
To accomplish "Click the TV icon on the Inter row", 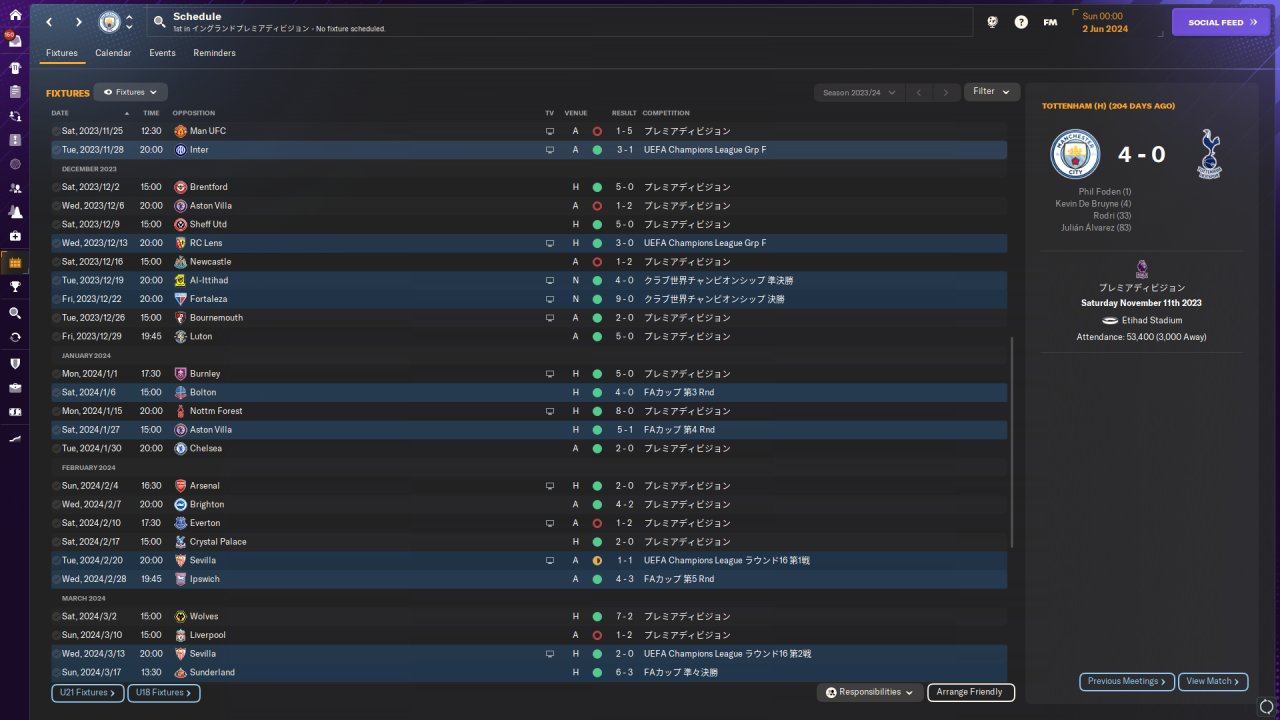I will 549,150.
